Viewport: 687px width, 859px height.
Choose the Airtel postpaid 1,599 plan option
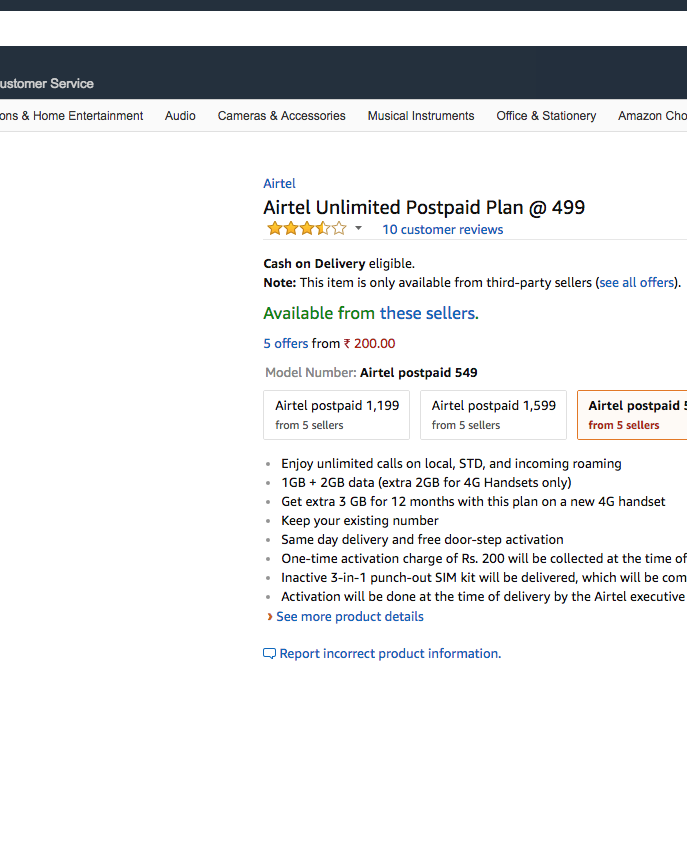pos(493,415)
